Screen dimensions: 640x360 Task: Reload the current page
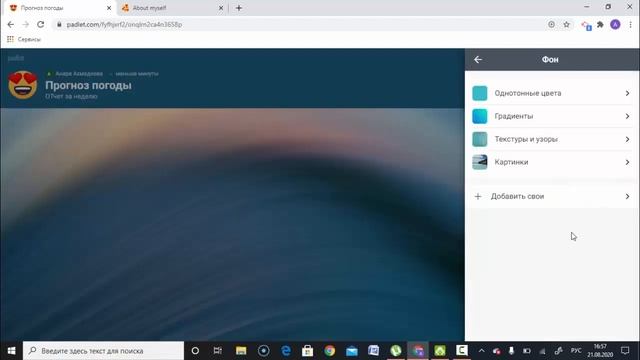[40, 24]
